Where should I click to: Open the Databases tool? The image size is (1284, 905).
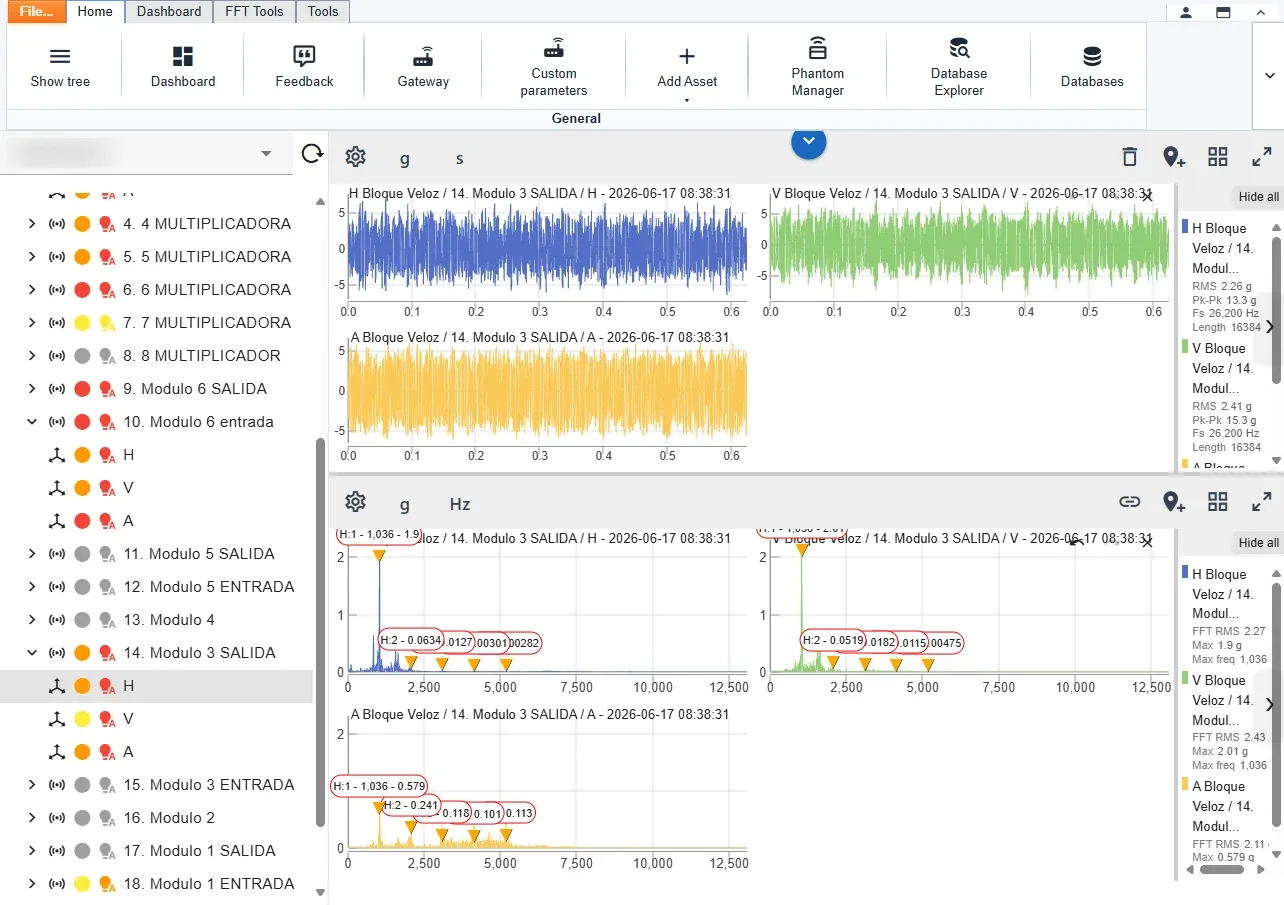click(x=1092, y=66)
